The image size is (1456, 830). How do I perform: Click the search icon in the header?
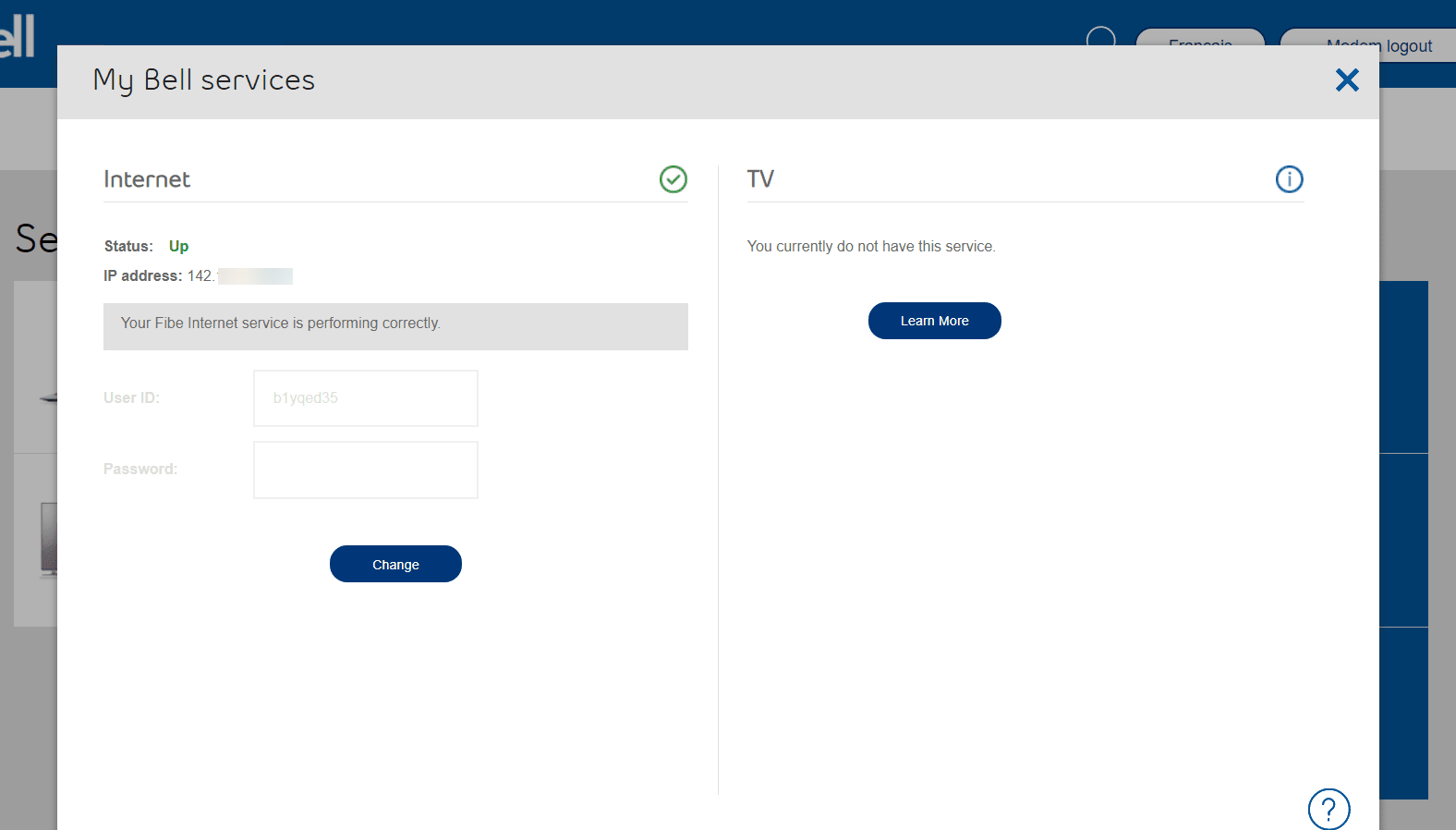coord(1101,37)
